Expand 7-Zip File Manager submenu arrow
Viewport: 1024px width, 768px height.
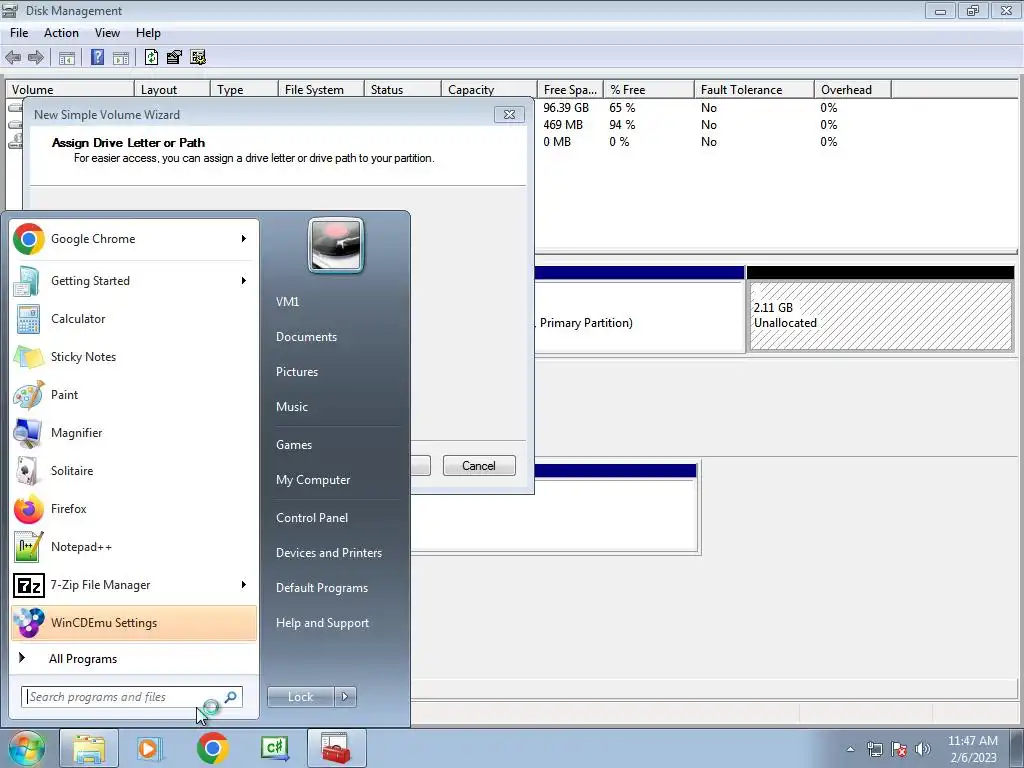pos(244,584)
